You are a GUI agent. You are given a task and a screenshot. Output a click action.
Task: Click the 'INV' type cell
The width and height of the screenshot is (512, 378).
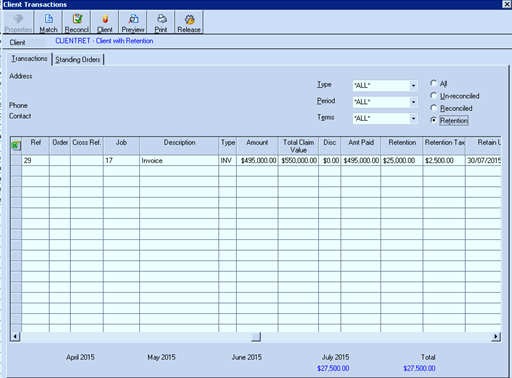pos(228,160)
